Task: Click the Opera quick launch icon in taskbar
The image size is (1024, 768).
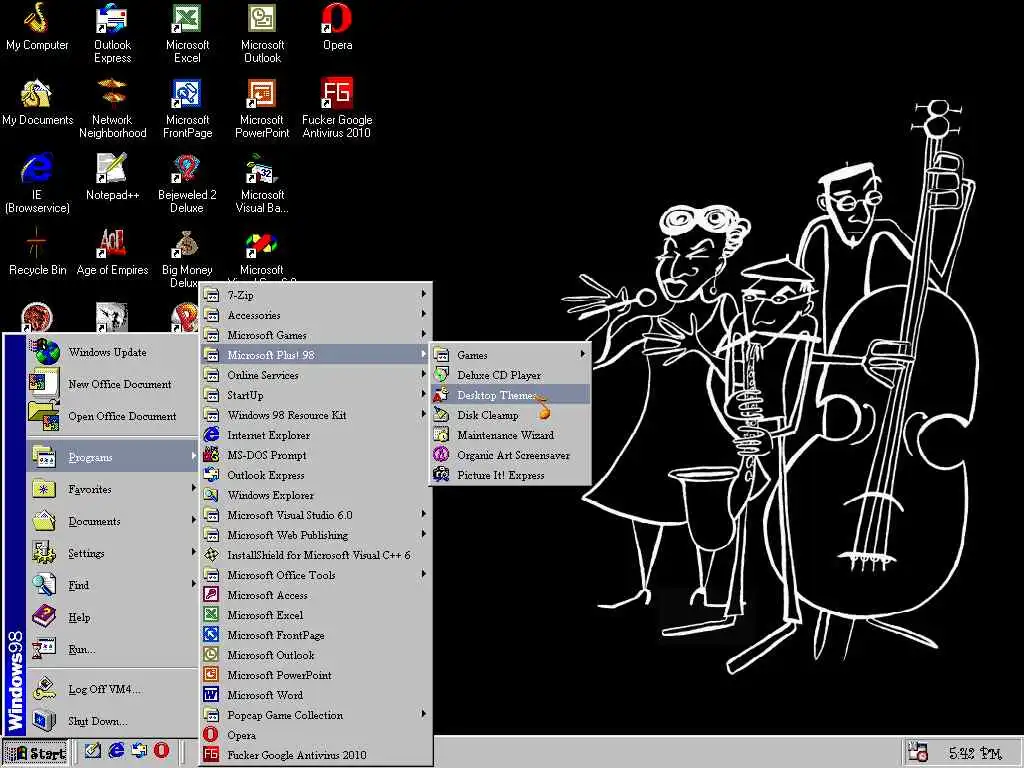Action: coord(161,751)
